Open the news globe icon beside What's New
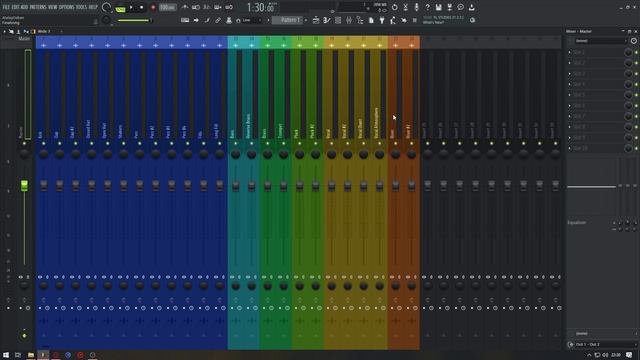Viewport: 640px width, 360px height. pyautogui.click(x=472, y=20)
